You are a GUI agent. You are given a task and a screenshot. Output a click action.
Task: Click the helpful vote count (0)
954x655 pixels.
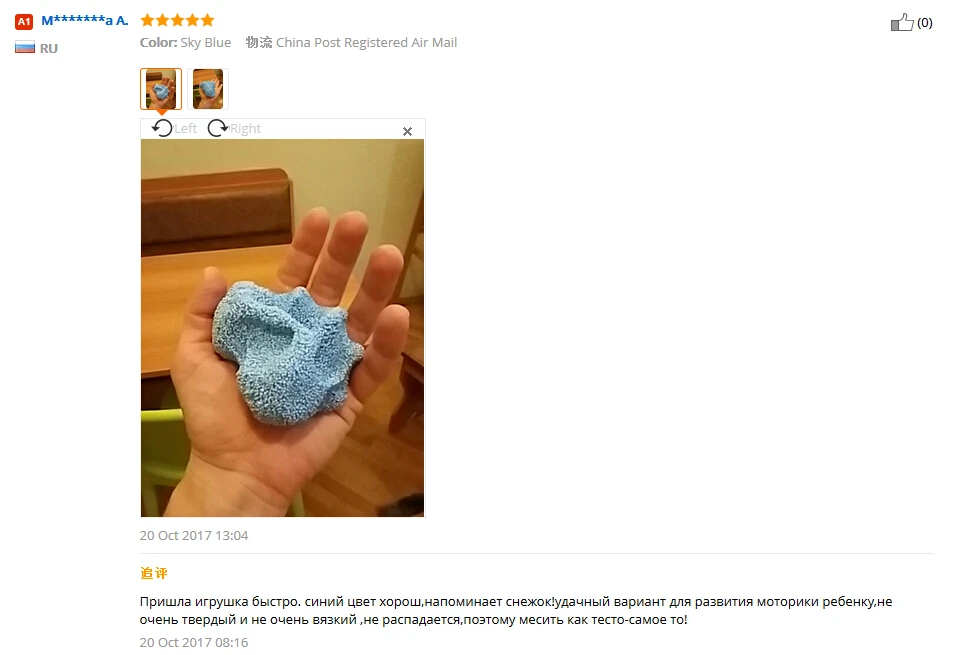point(925,23)
